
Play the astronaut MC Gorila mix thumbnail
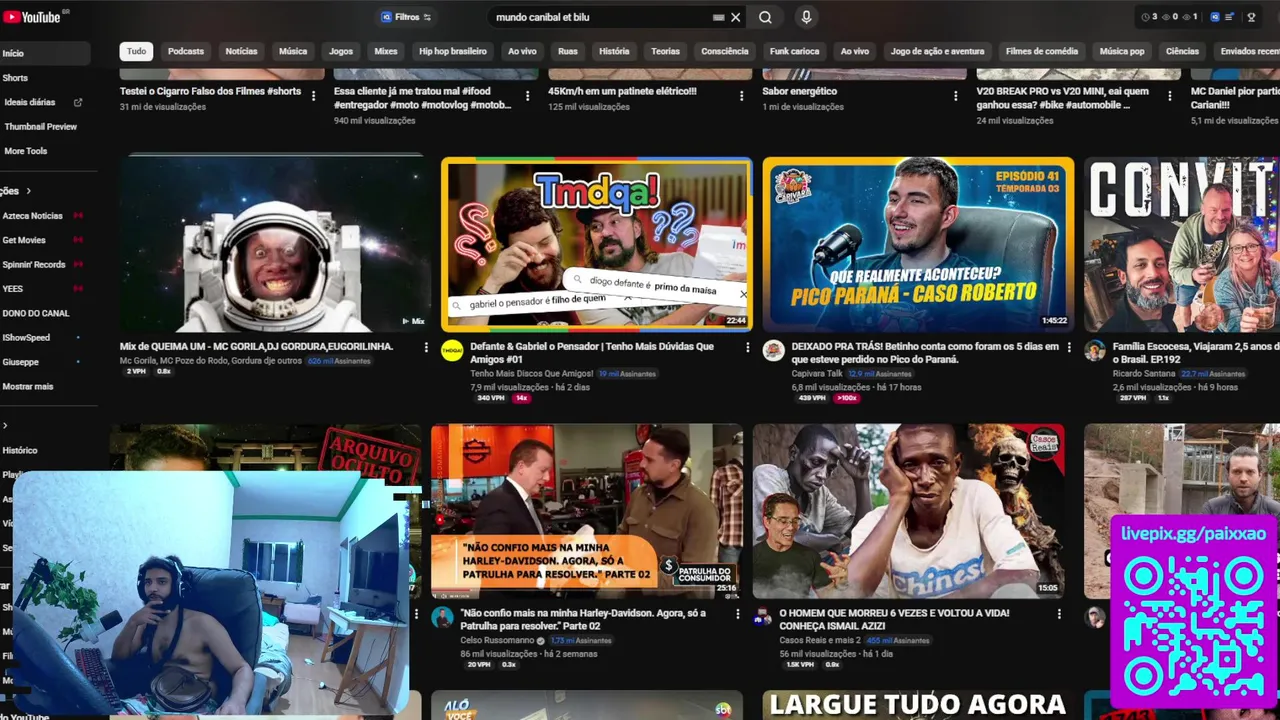point(274,243)
